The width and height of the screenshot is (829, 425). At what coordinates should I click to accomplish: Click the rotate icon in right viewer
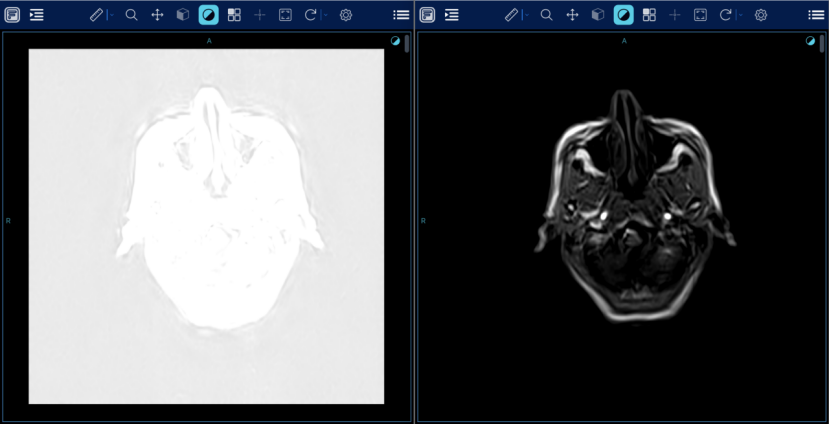pos(725,15)
